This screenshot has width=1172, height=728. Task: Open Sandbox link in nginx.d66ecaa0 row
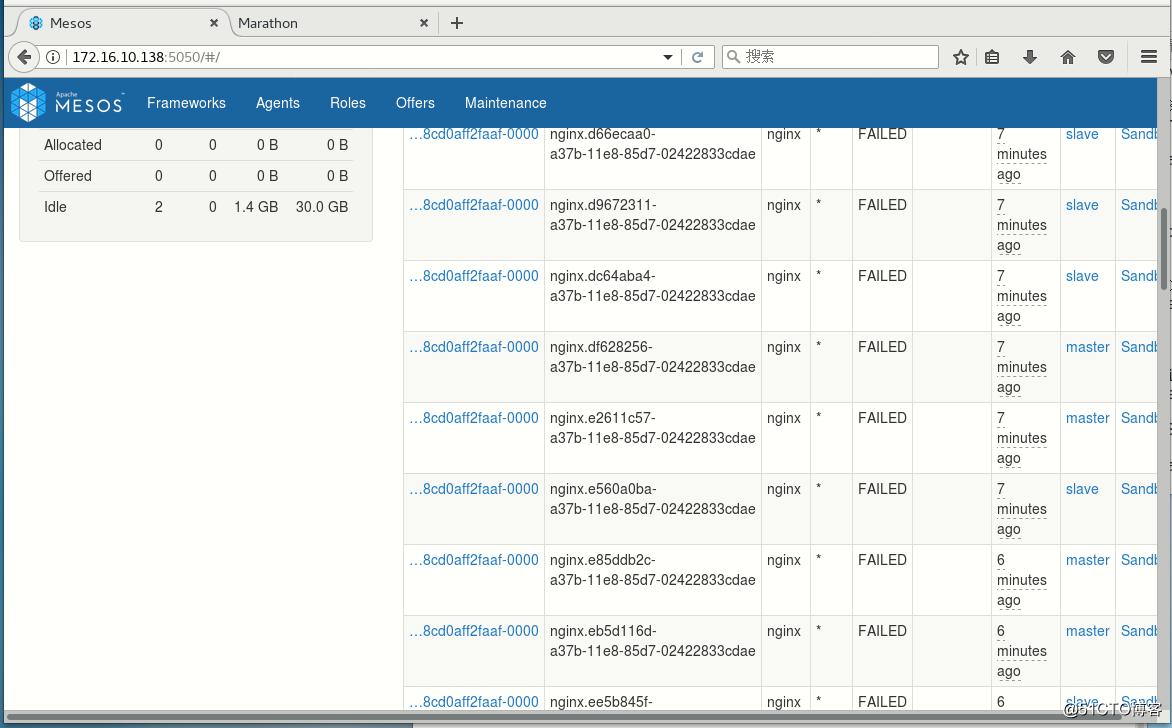[1138, 135]
